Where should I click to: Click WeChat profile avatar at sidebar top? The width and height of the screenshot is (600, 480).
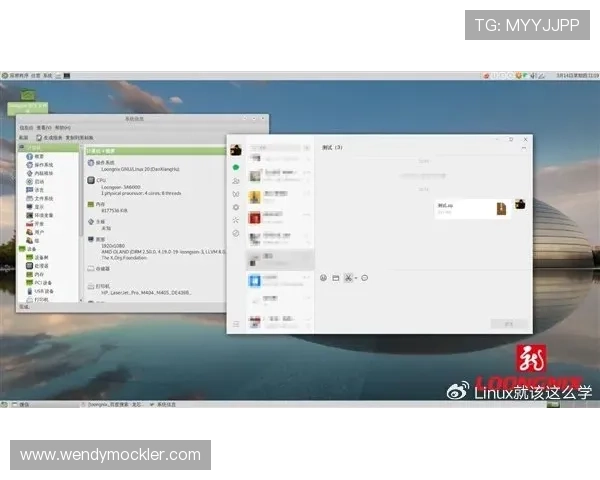tap(236, 150)
